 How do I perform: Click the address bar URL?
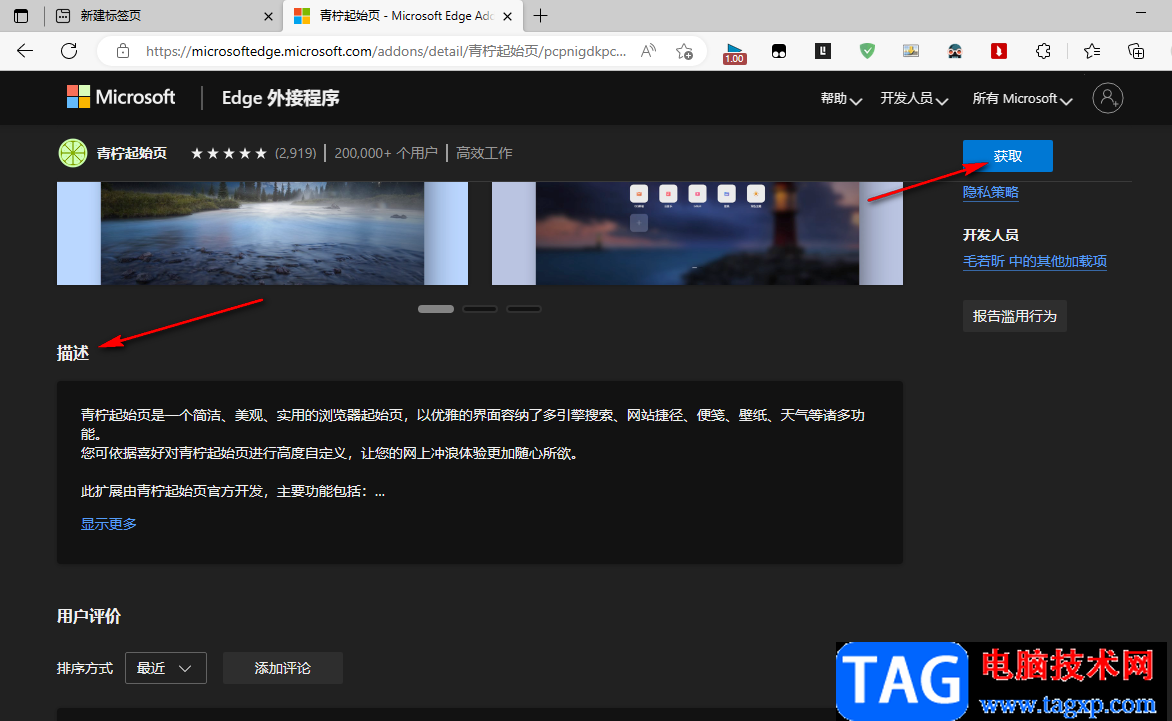[x=386, y=51]
